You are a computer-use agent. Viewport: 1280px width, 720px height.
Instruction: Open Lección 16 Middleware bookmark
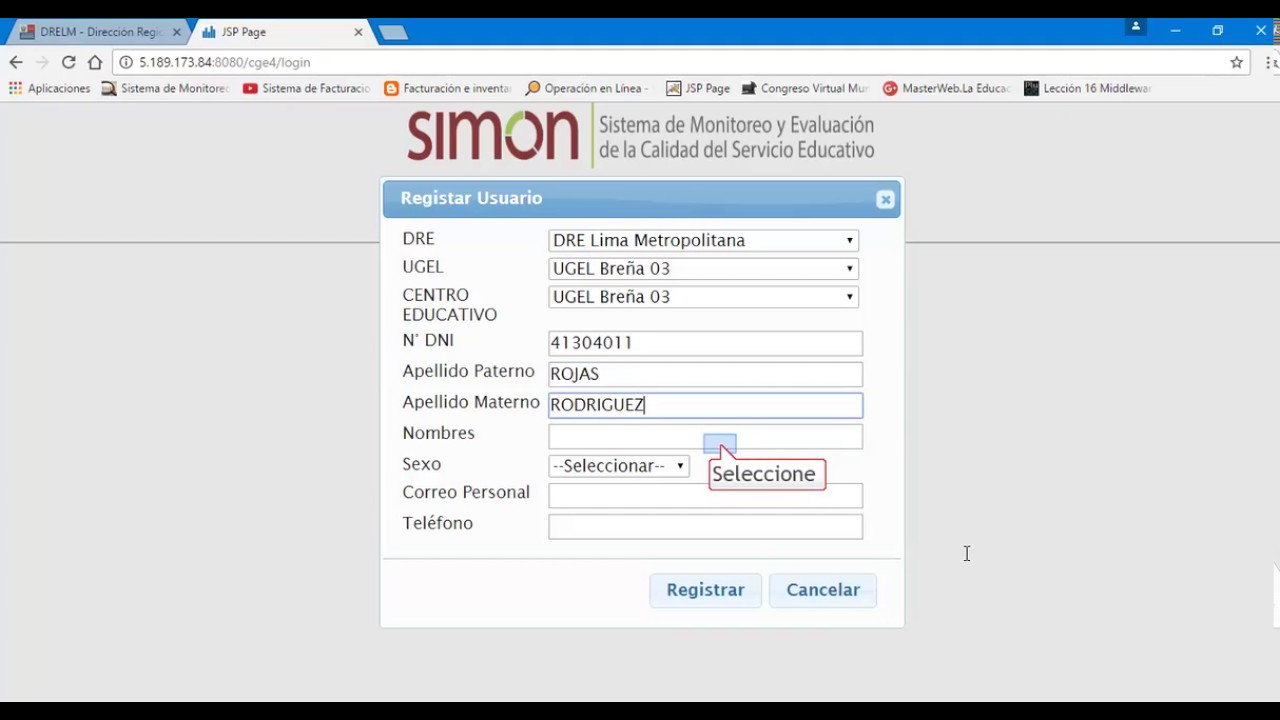tap(1088, 88)
